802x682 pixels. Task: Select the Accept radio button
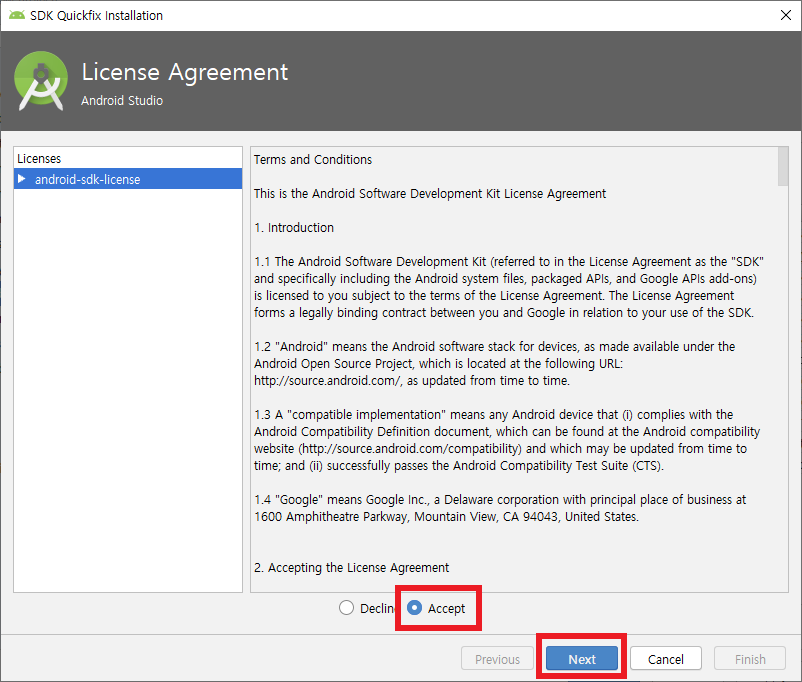pos(414,608)
